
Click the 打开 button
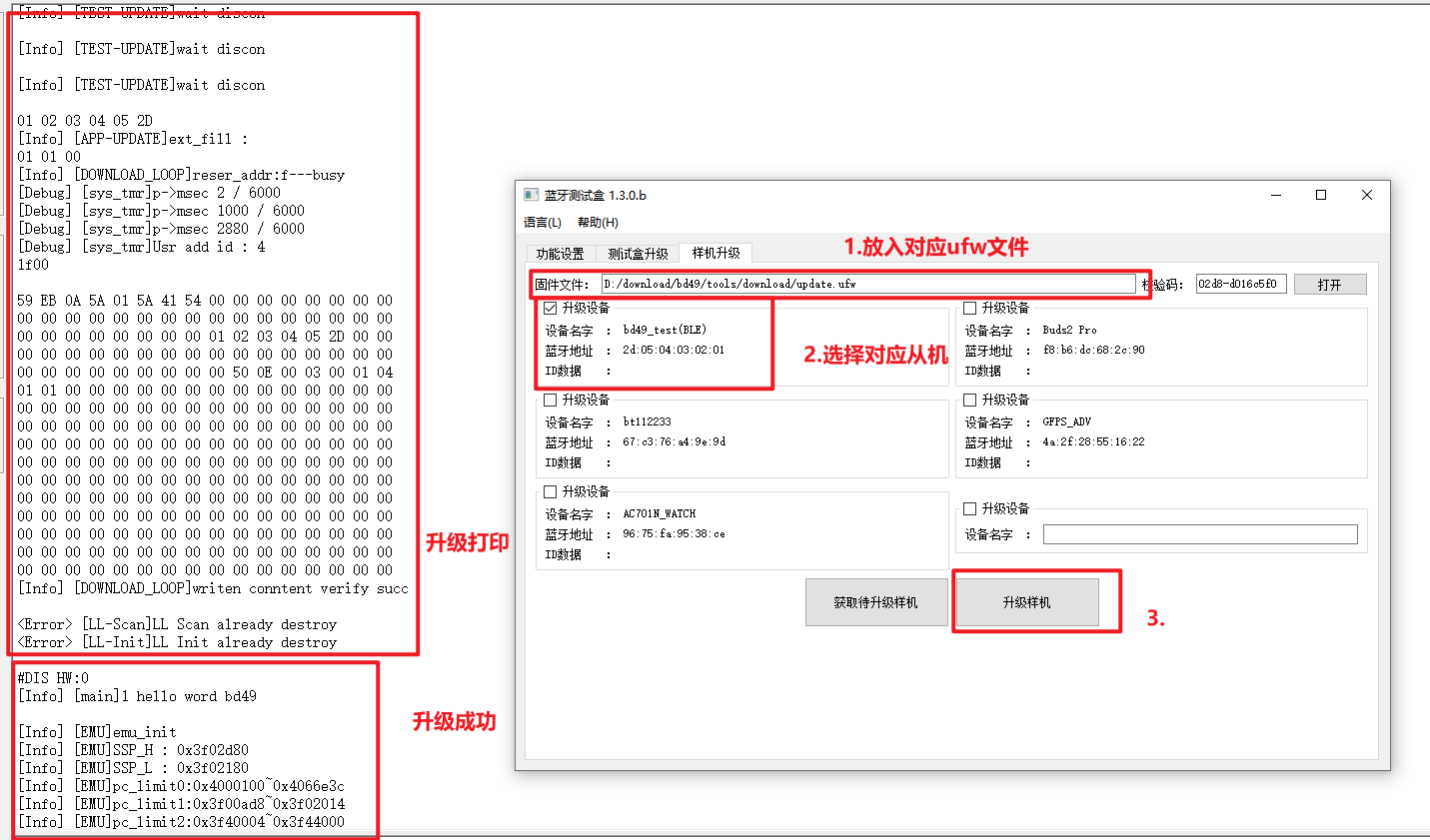click(x=1330, y=285)
